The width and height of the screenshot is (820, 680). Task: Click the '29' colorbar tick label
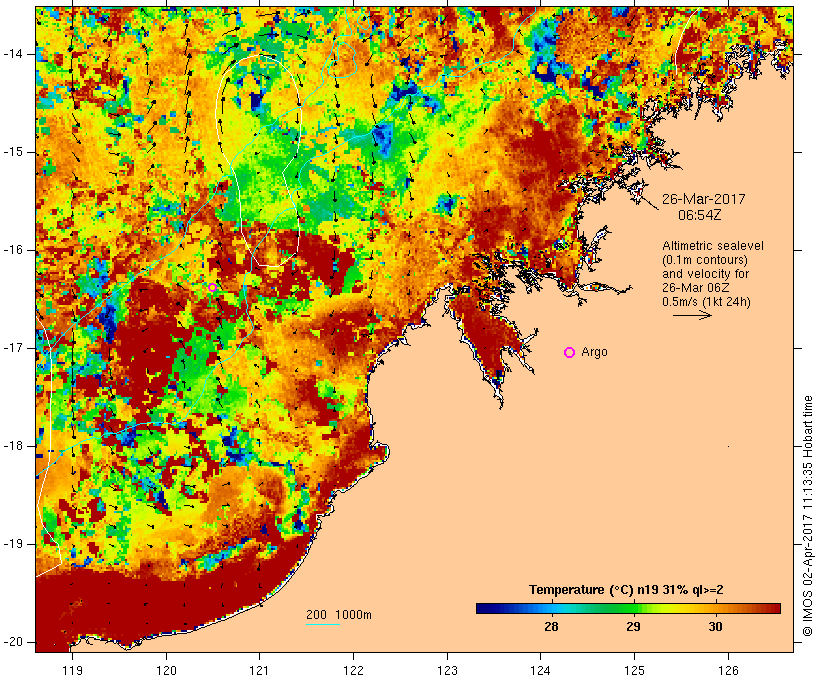click(x=633, y=627)
